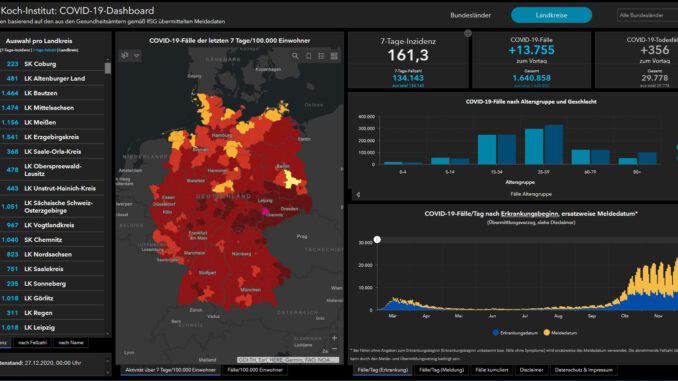Click the 7-Tage-Fallzahl value 134.143
The width and height of the screenshot is (678, 381).
408,78
